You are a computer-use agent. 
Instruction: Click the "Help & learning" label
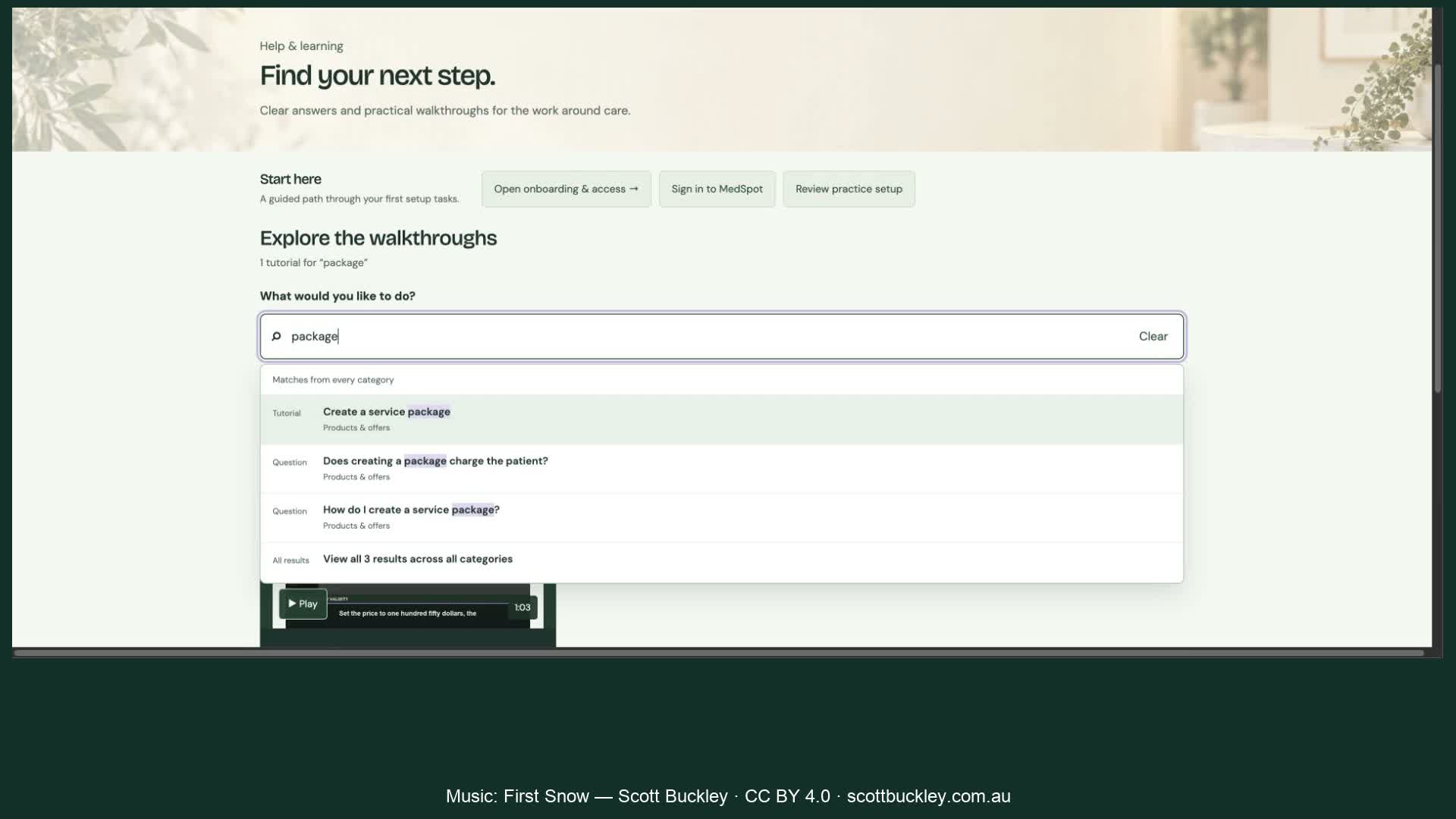pyautogui.click(x=301, y=46)
